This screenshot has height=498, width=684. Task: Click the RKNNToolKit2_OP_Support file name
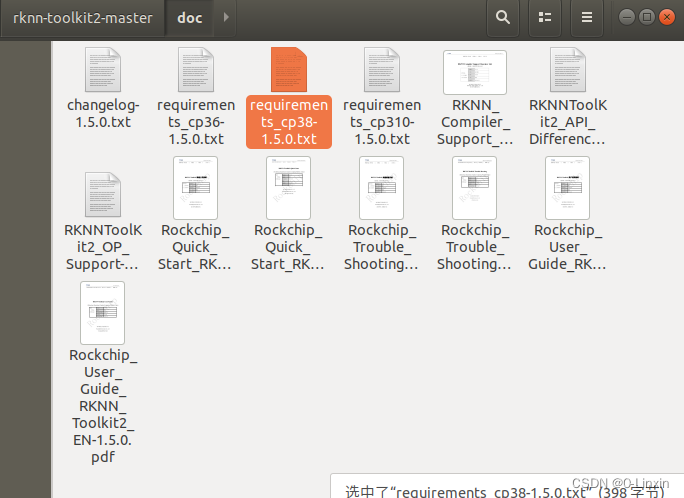(103, 247)
